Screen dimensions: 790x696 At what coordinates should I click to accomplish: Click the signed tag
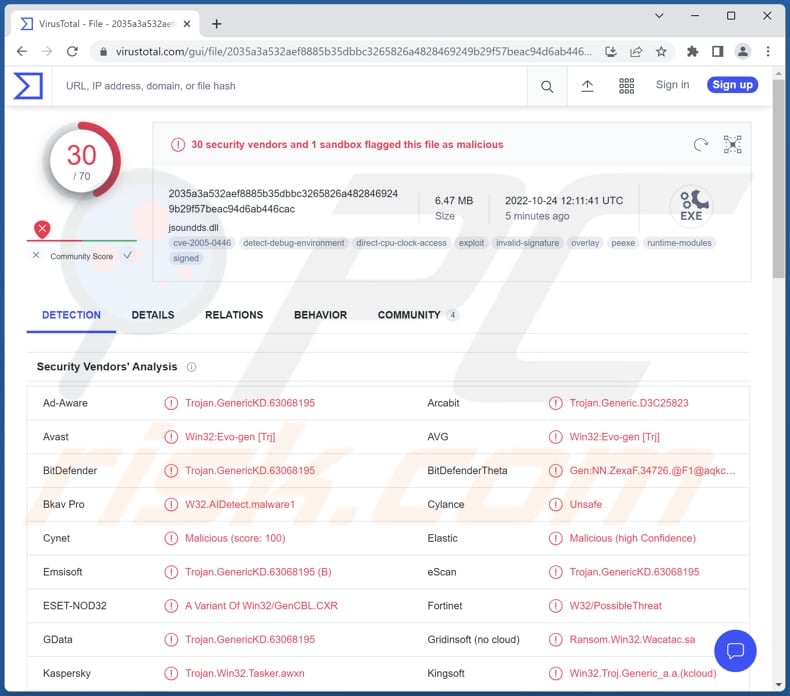(186, 259)
